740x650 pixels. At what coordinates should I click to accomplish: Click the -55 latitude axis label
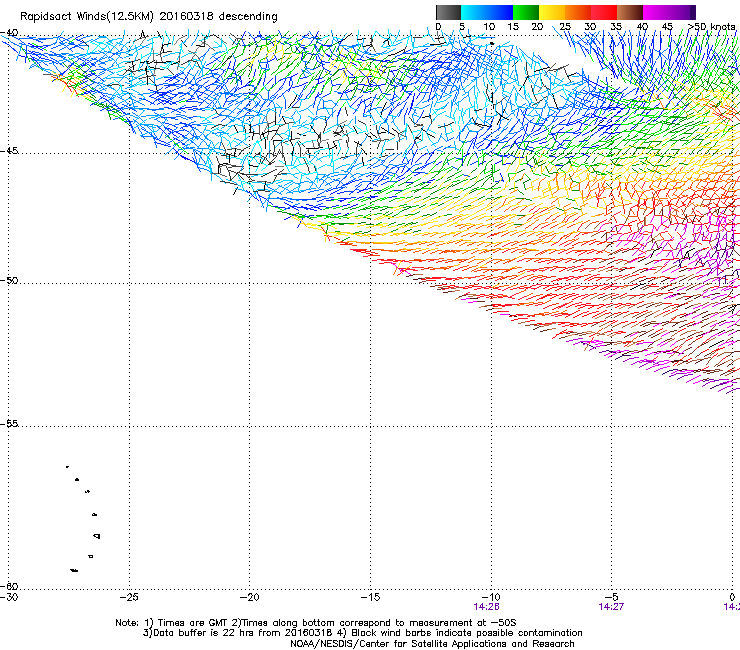point(9,424)
